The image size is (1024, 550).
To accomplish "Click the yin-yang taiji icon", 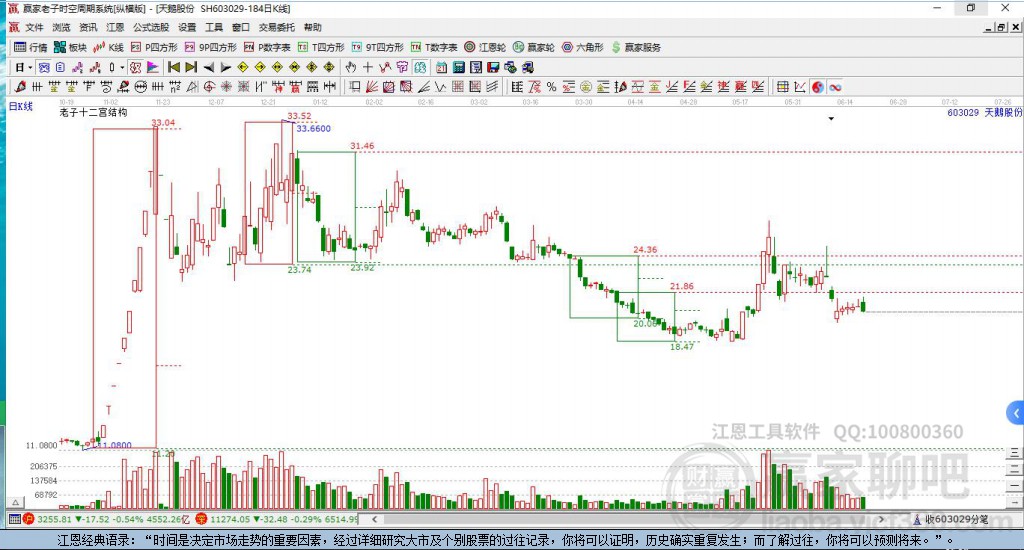I will [818, 87].
